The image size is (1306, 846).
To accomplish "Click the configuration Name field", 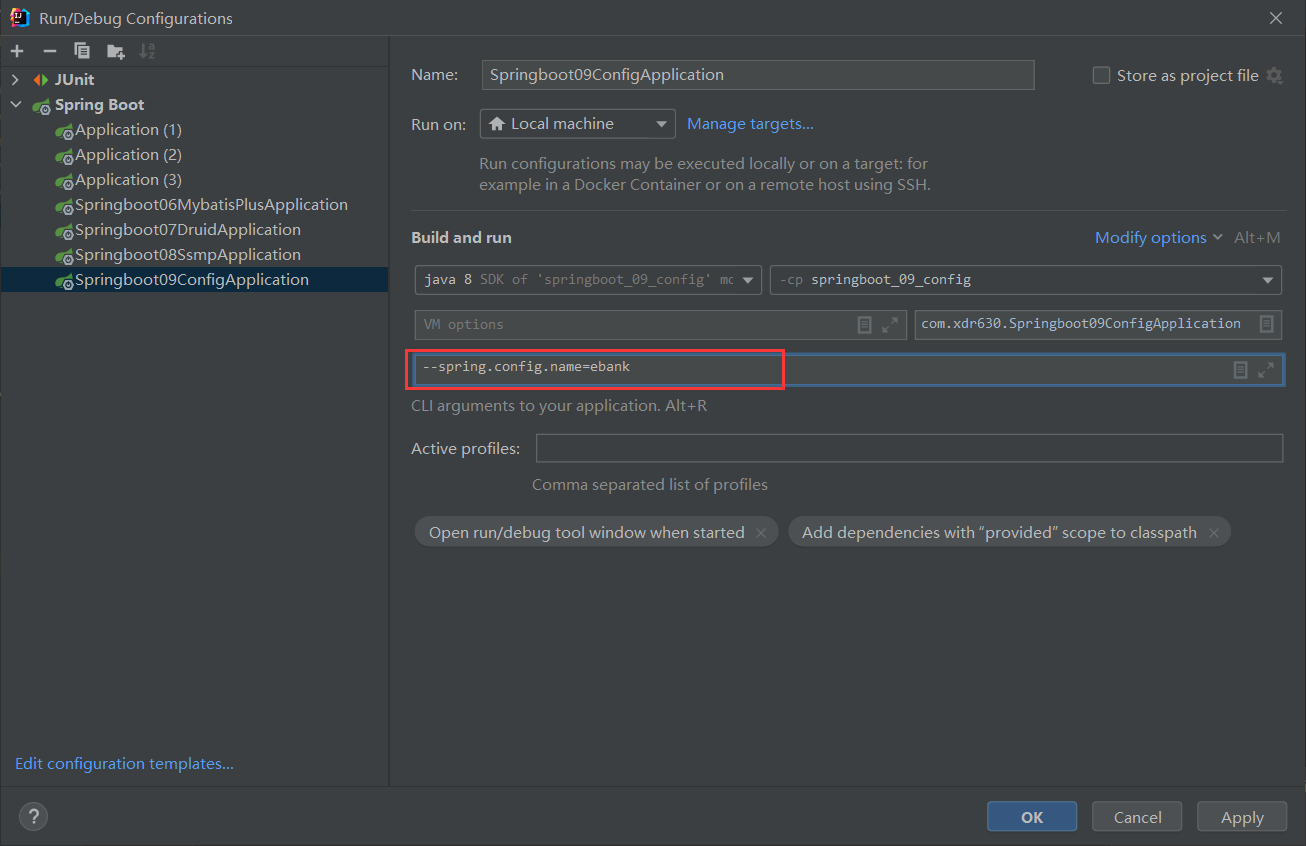I will tap(758, 75).
